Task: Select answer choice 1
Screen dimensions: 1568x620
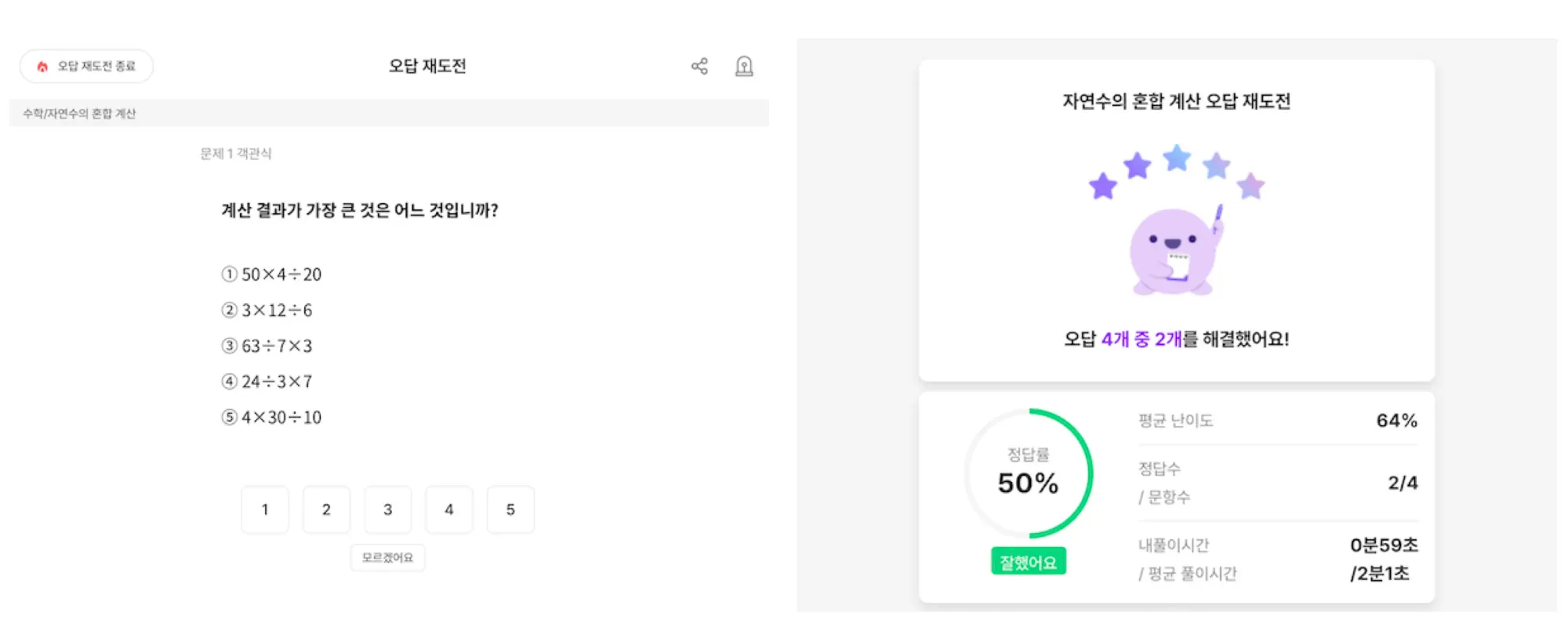Action: point(265,509)
